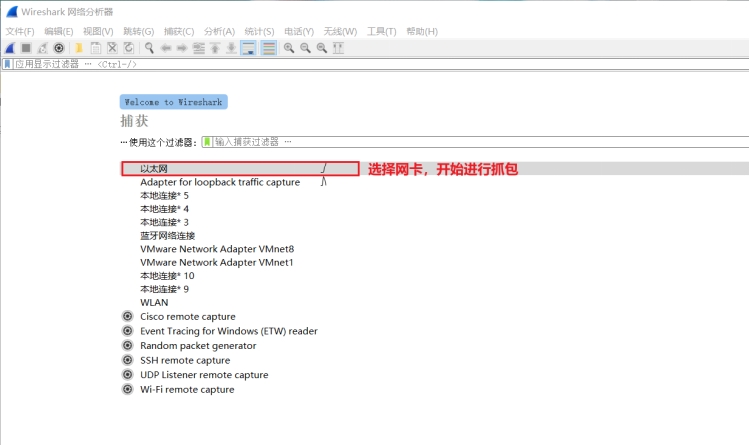Open 捕获(C) menu
The width and height of the screenshot is (750, 445).
179,32
